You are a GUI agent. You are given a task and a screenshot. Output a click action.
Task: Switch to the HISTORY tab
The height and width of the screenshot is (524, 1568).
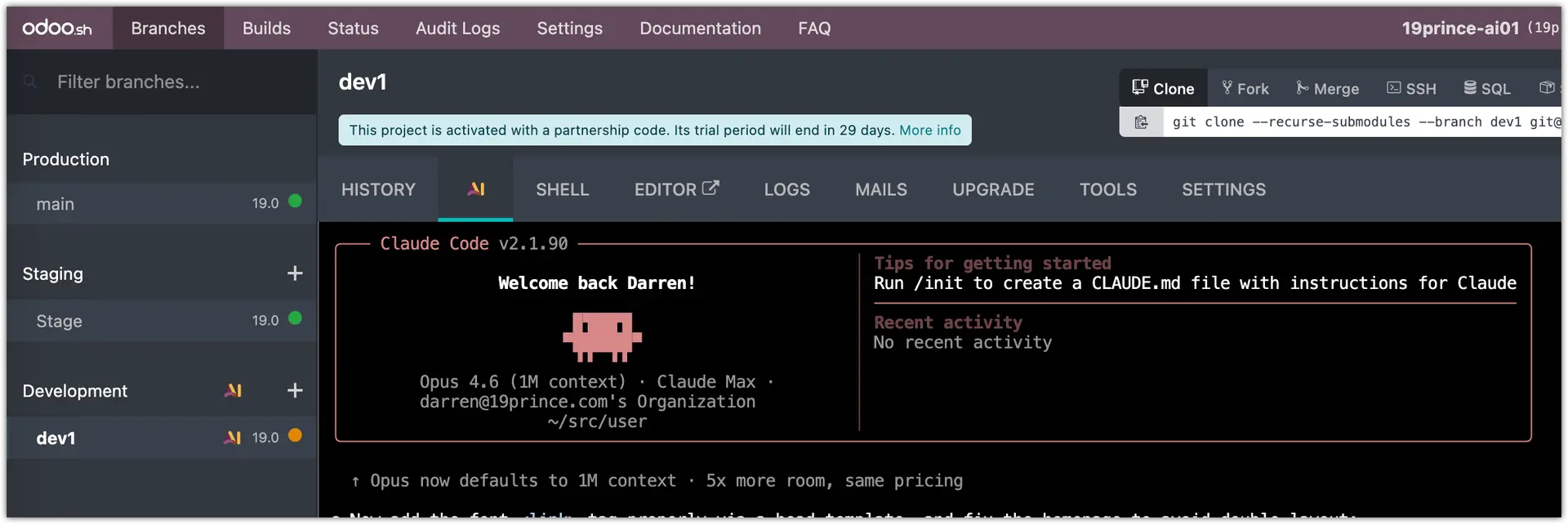(378, 189)
